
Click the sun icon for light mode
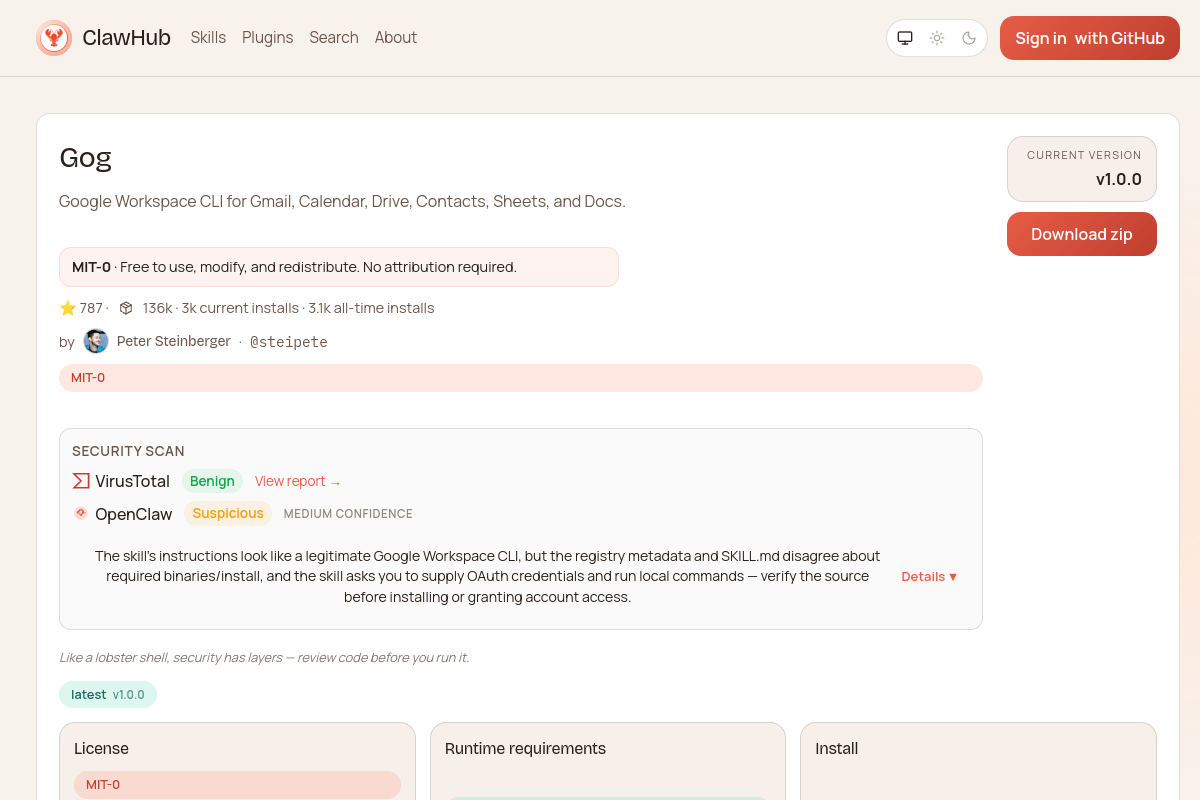point(937,37)
